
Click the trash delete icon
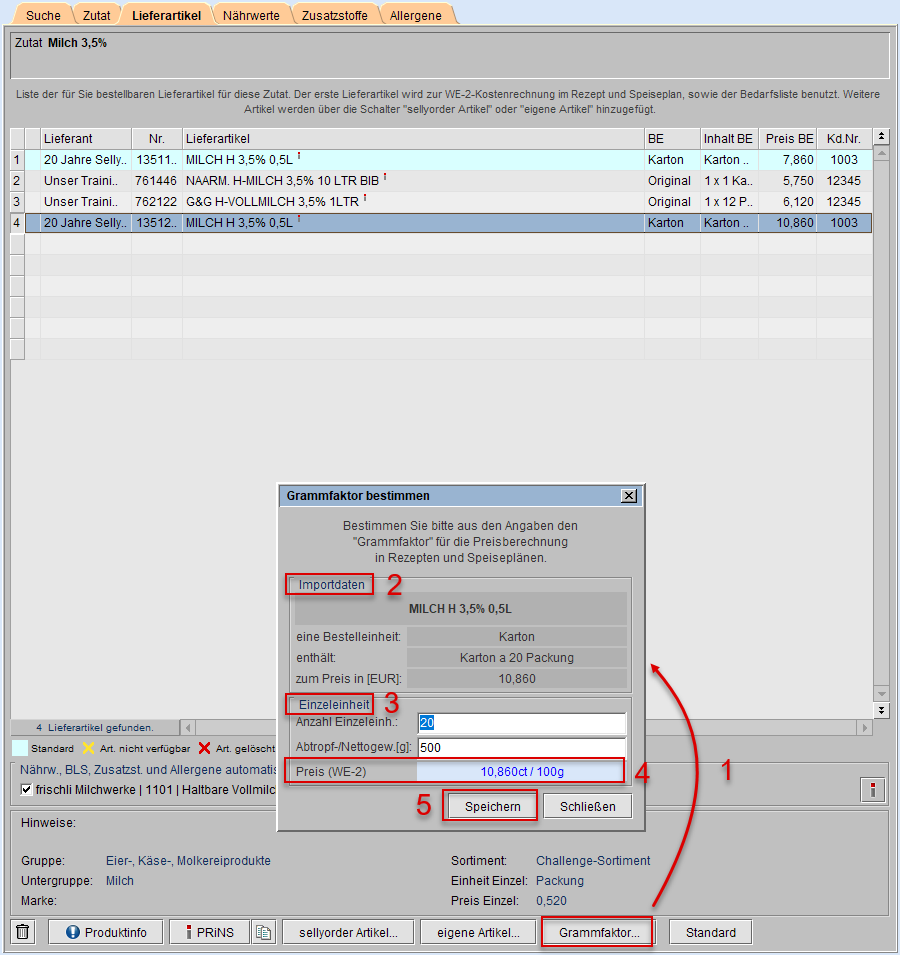coord(24,932)
